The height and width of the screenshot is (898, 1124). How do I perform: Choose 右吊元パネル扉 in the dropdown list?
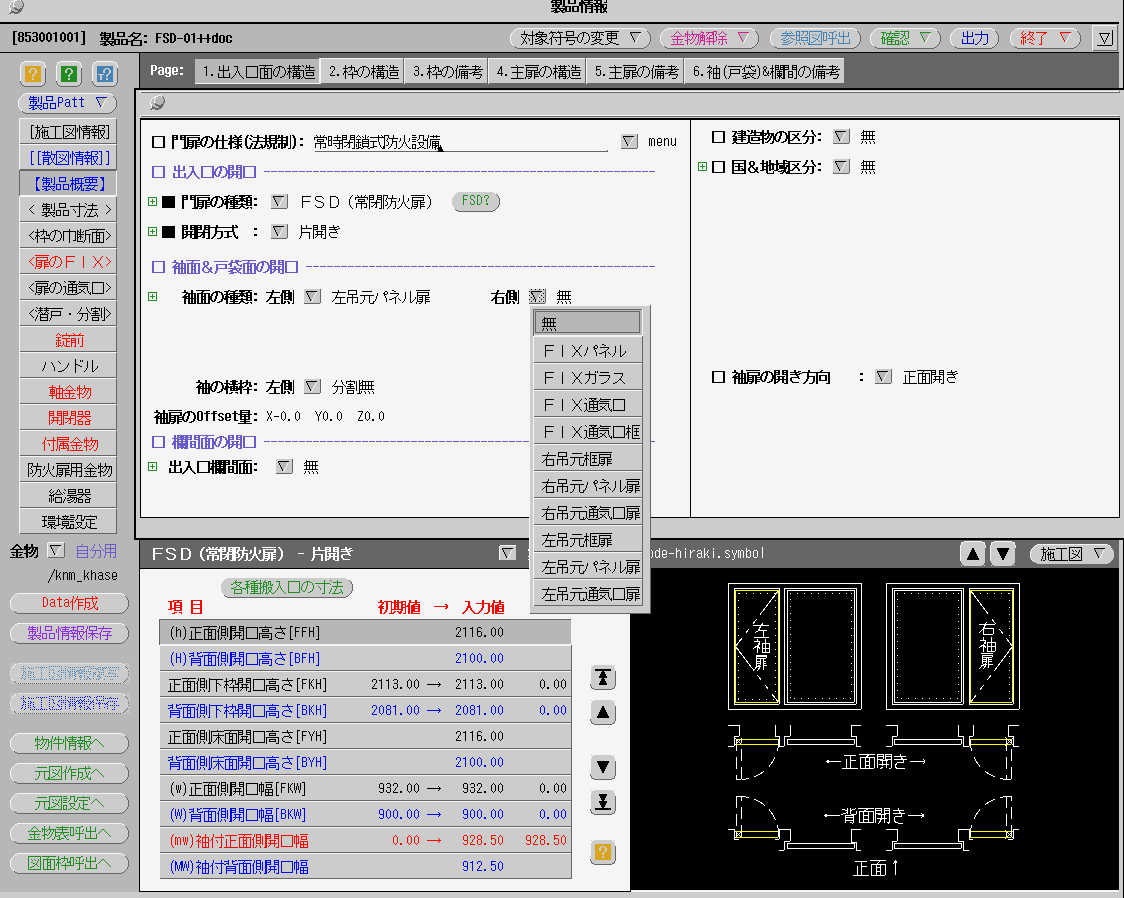[588, 486]
